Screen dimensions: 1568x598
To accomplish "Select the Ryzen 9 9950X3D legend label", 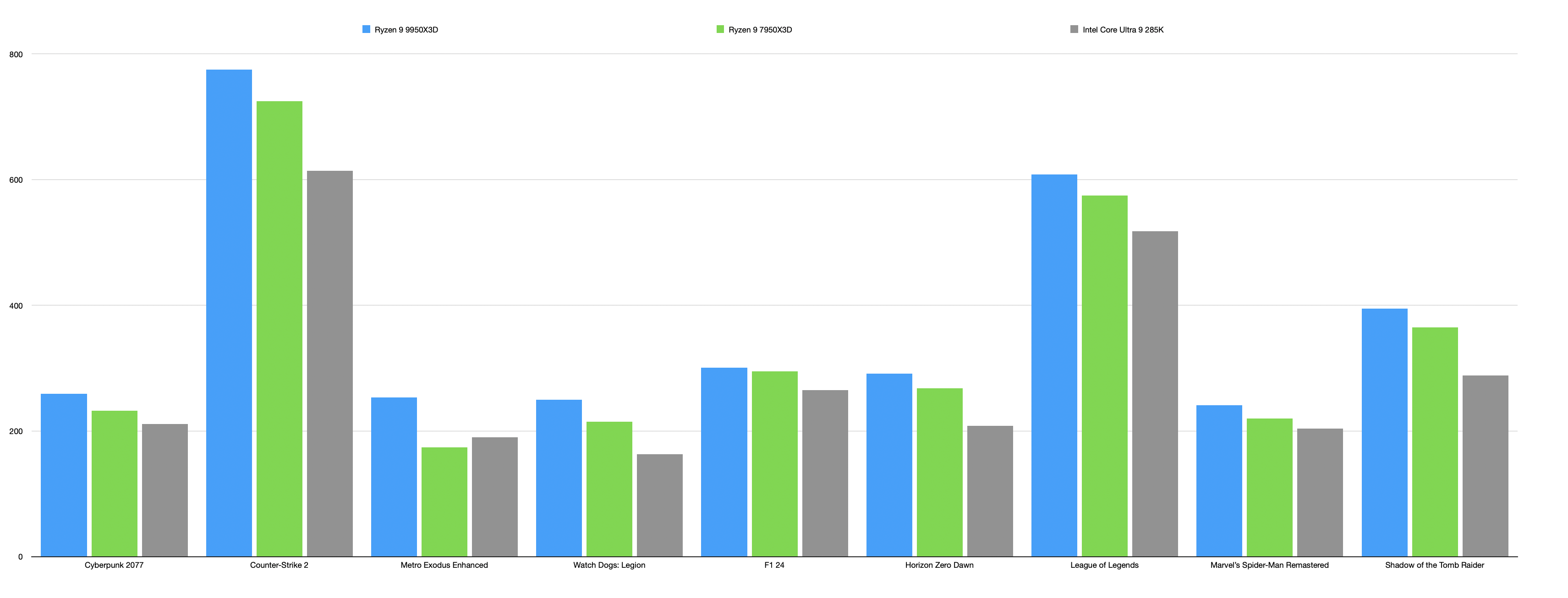I will click(406, 30).
